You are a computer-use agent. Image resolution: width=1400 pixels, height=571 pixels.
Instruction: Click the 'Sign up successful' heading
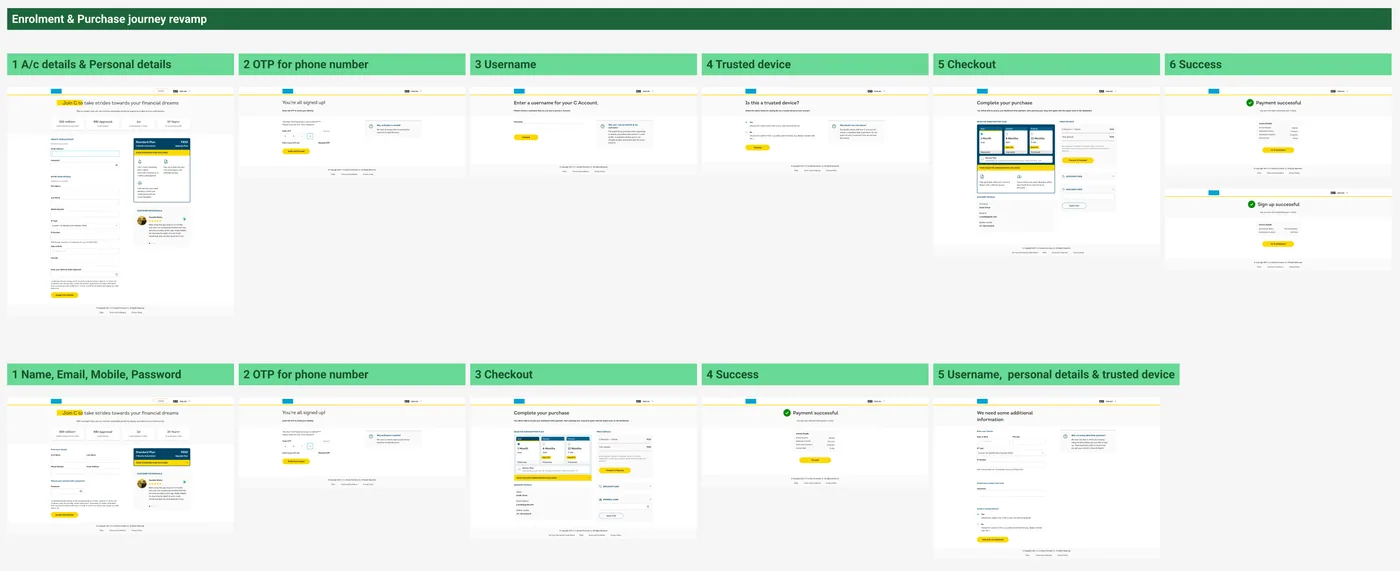[1279, 204]
